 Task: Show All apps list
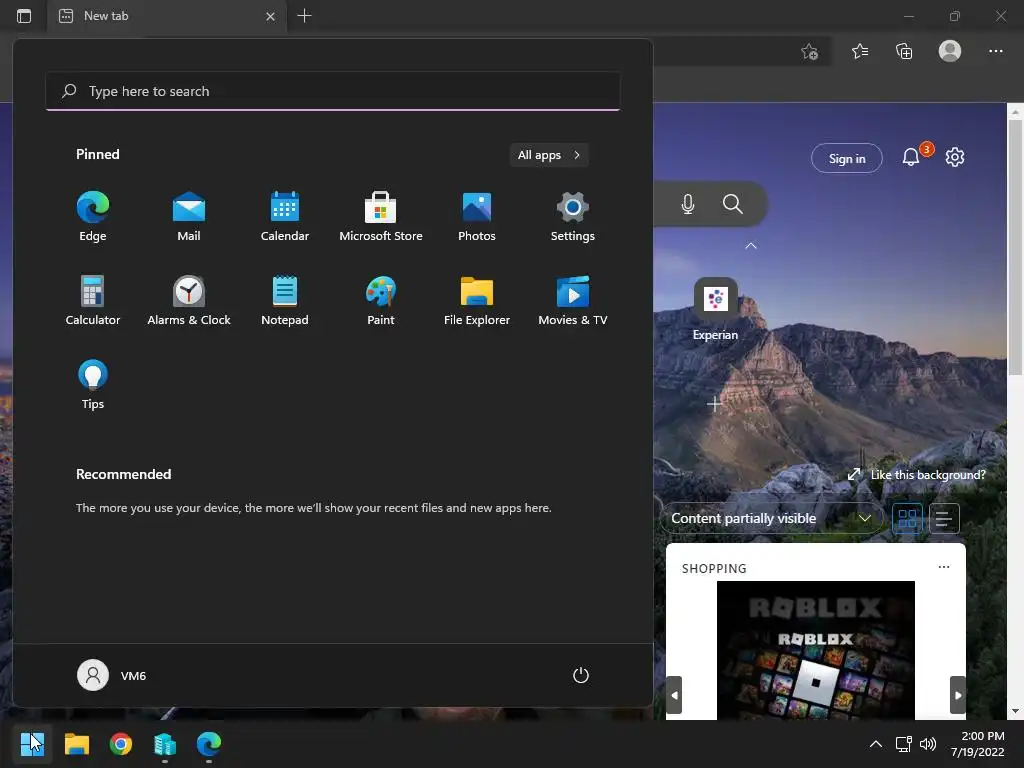point(549,155)
